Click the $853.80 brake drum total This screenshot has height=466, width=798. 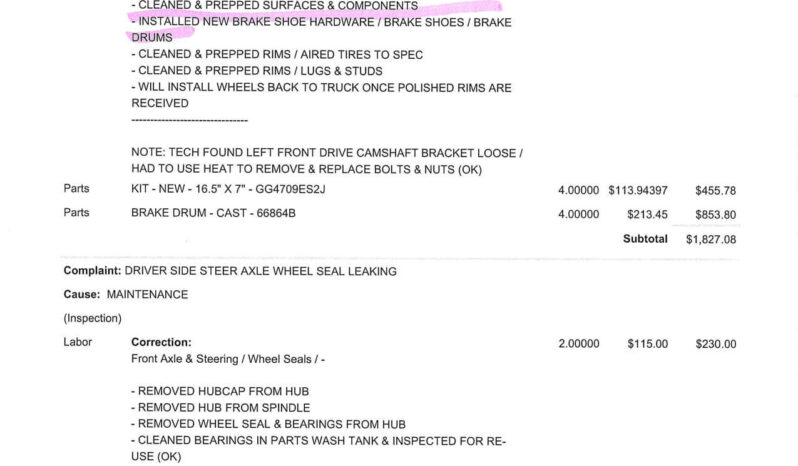tap(716, 215)
